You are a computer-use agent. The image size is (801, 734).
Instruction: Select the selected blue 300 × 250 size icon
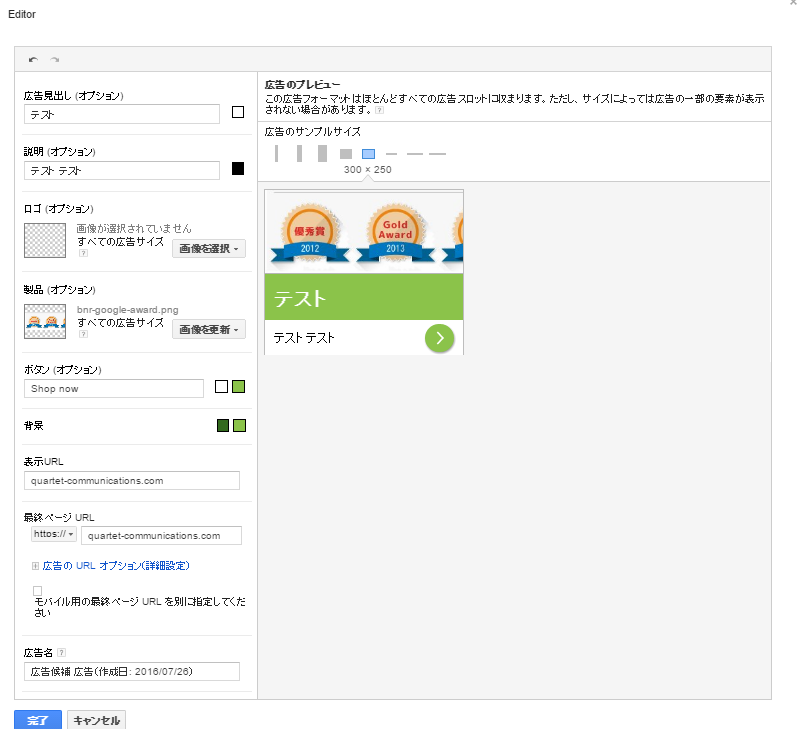(x=368, y=154)
